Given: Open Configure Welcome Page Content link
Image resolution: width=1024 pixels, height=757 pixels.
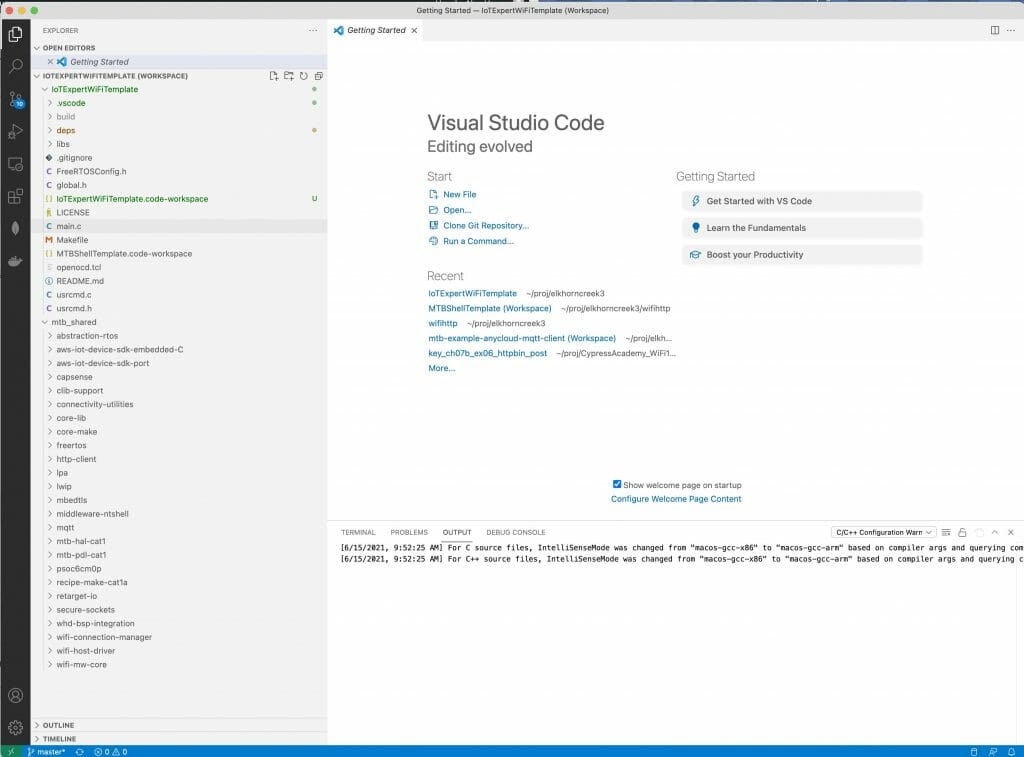Looking at the screenshot, I should [x=676, y=499].
